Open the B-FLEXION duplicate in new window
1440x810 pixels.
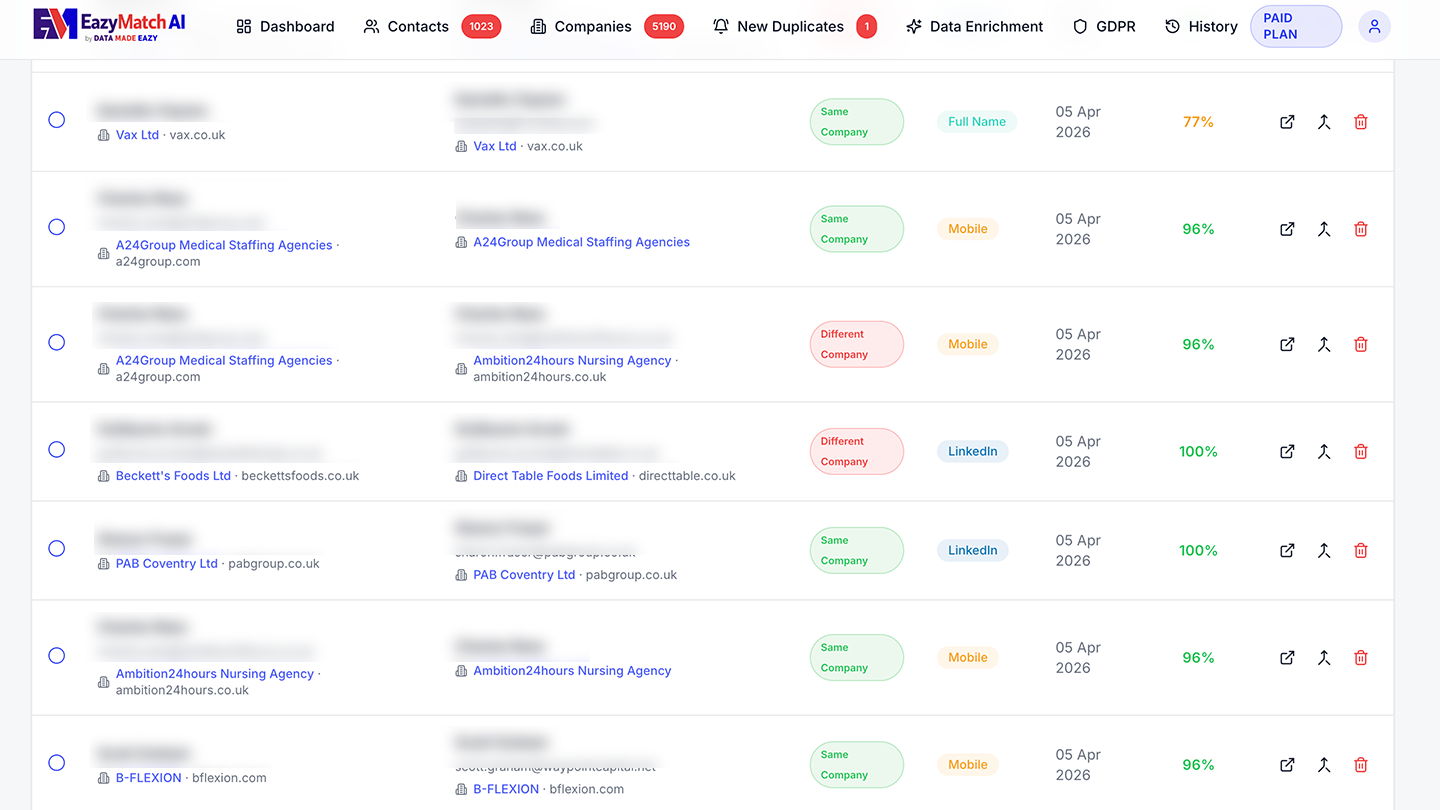click(x=1287, y=765)
